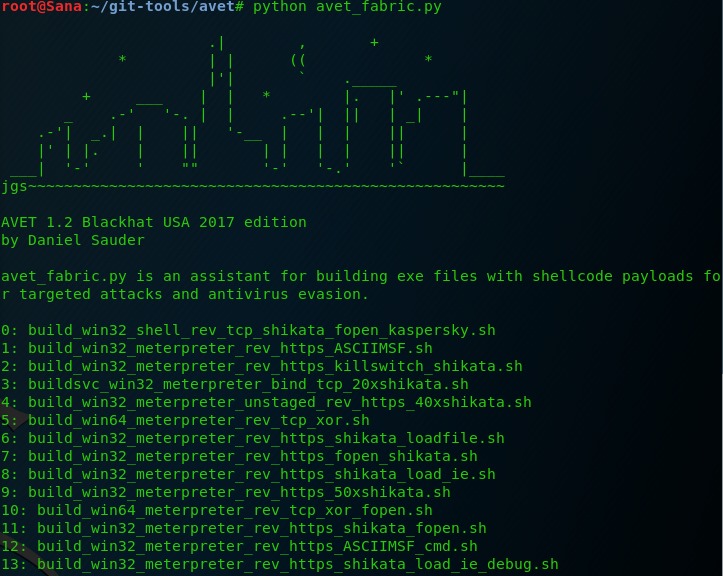The width and height of the screenshot is (723, 576).
Task: Click the jgs signature under the ASCII skyline
Action: pyautogui.click(x=14, y=187)
